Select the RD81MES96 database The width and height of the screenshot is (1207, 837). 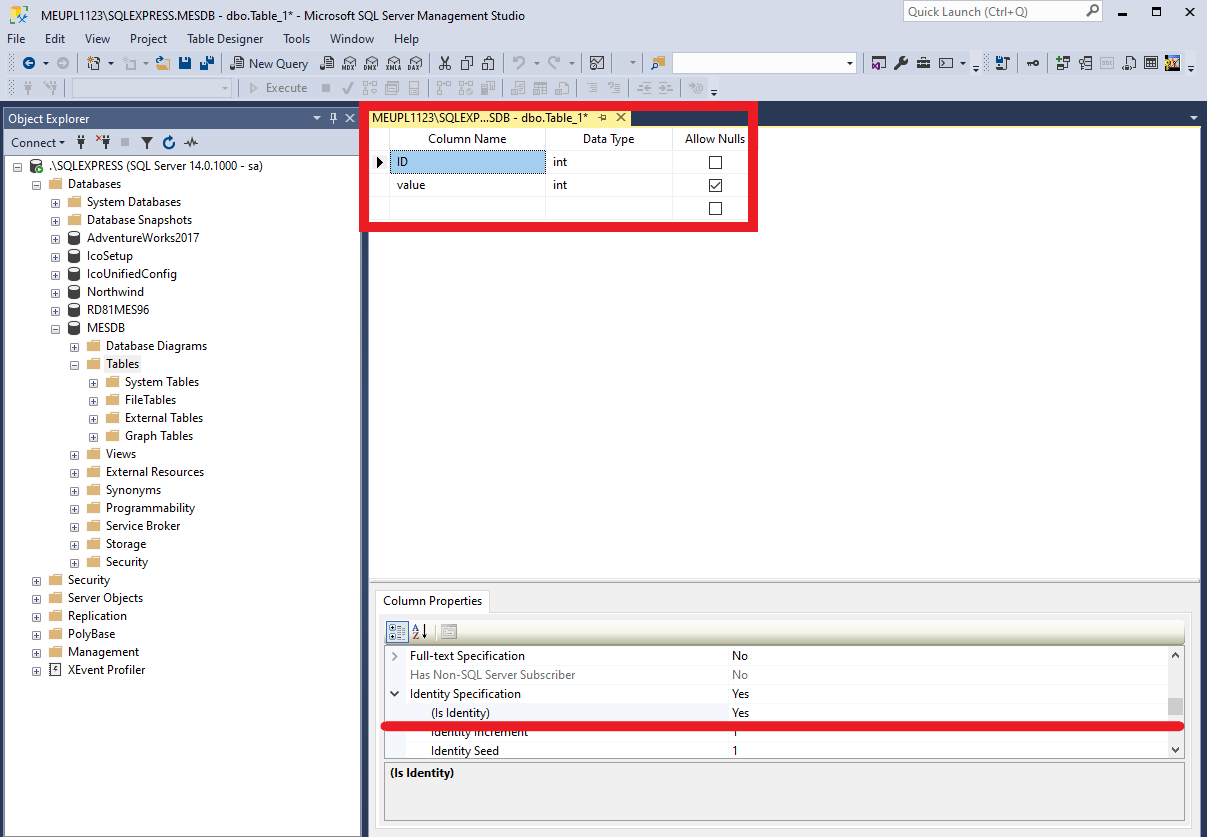point(118,310)
